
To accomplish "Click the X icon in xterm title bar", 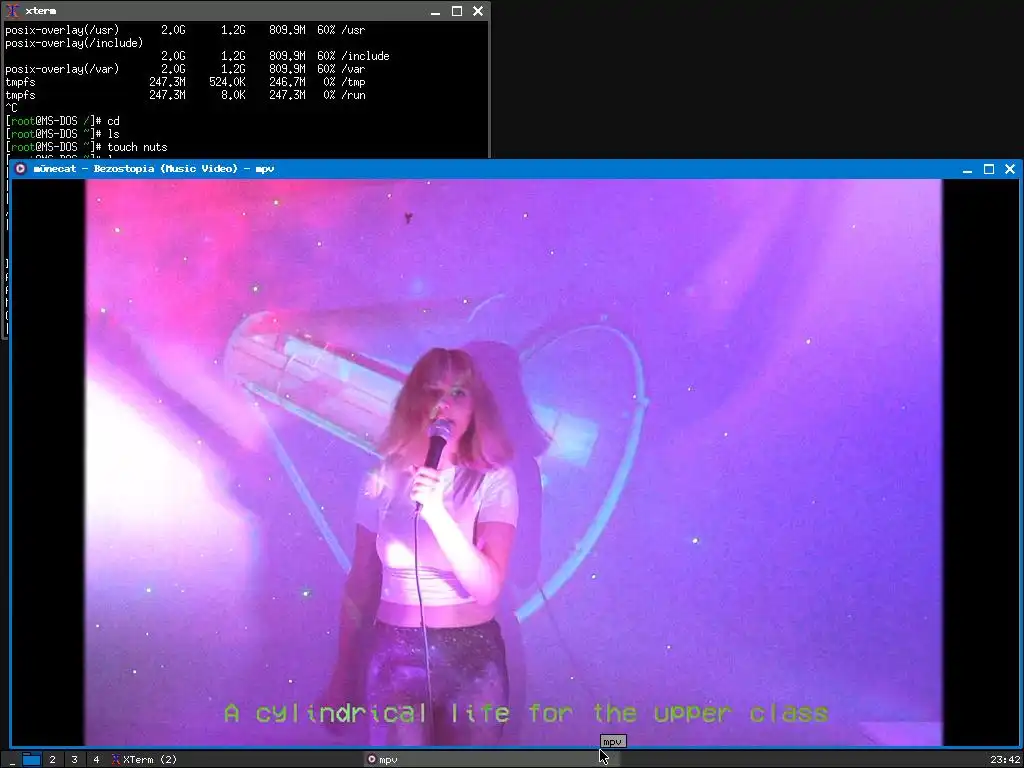I will coord(12,11).
